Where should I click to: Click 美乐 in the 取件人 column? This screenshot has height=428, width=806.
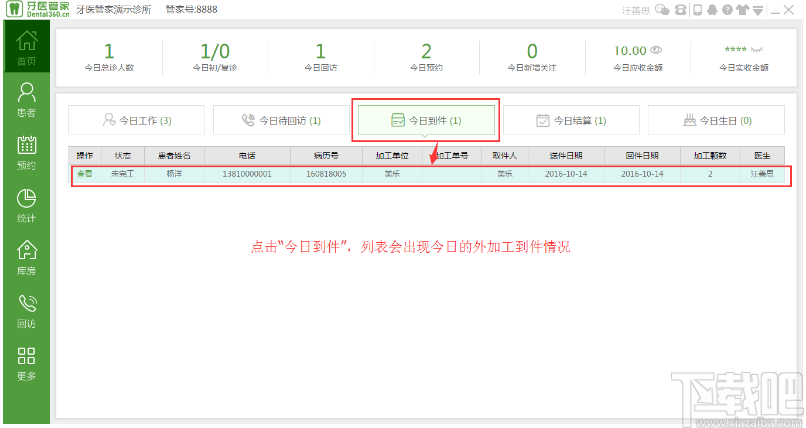pyautogui.click(x=504, y=174)
